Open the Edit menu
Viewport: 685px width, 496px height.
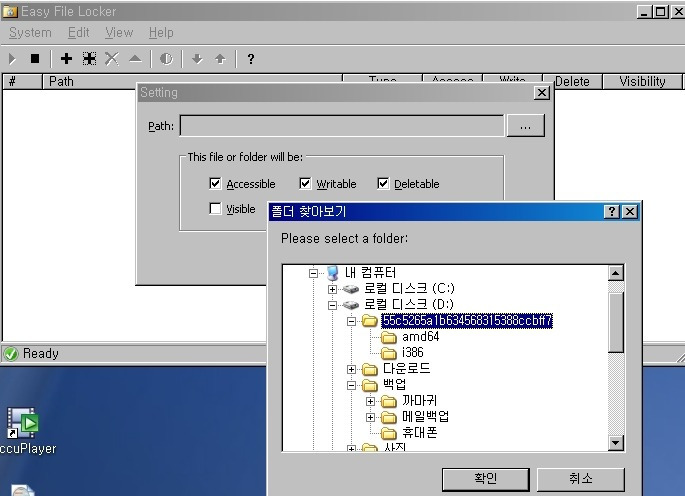pos(79,33)
